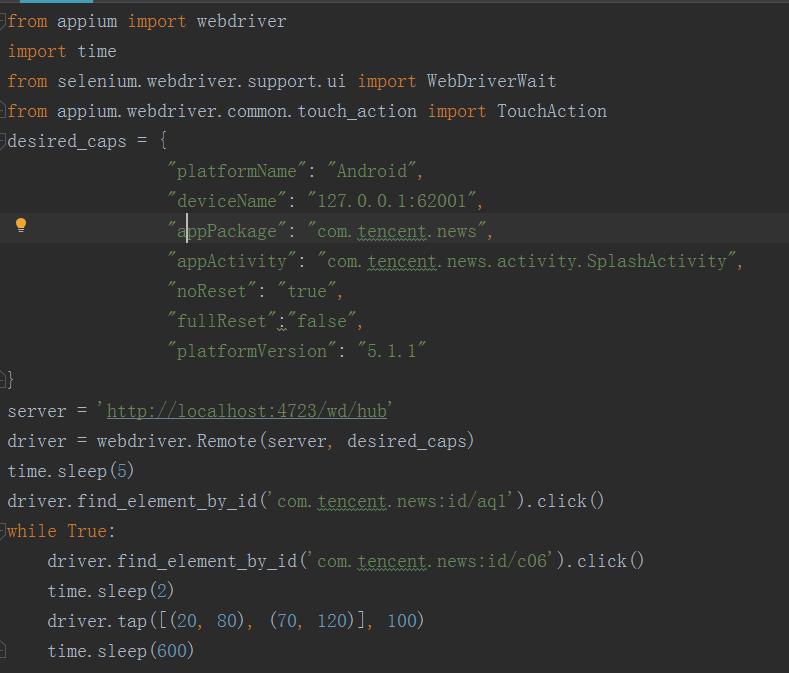Screen dimensions: 789x673
Task: Click fold end marker at closing brace
Action: pos(3,381)
